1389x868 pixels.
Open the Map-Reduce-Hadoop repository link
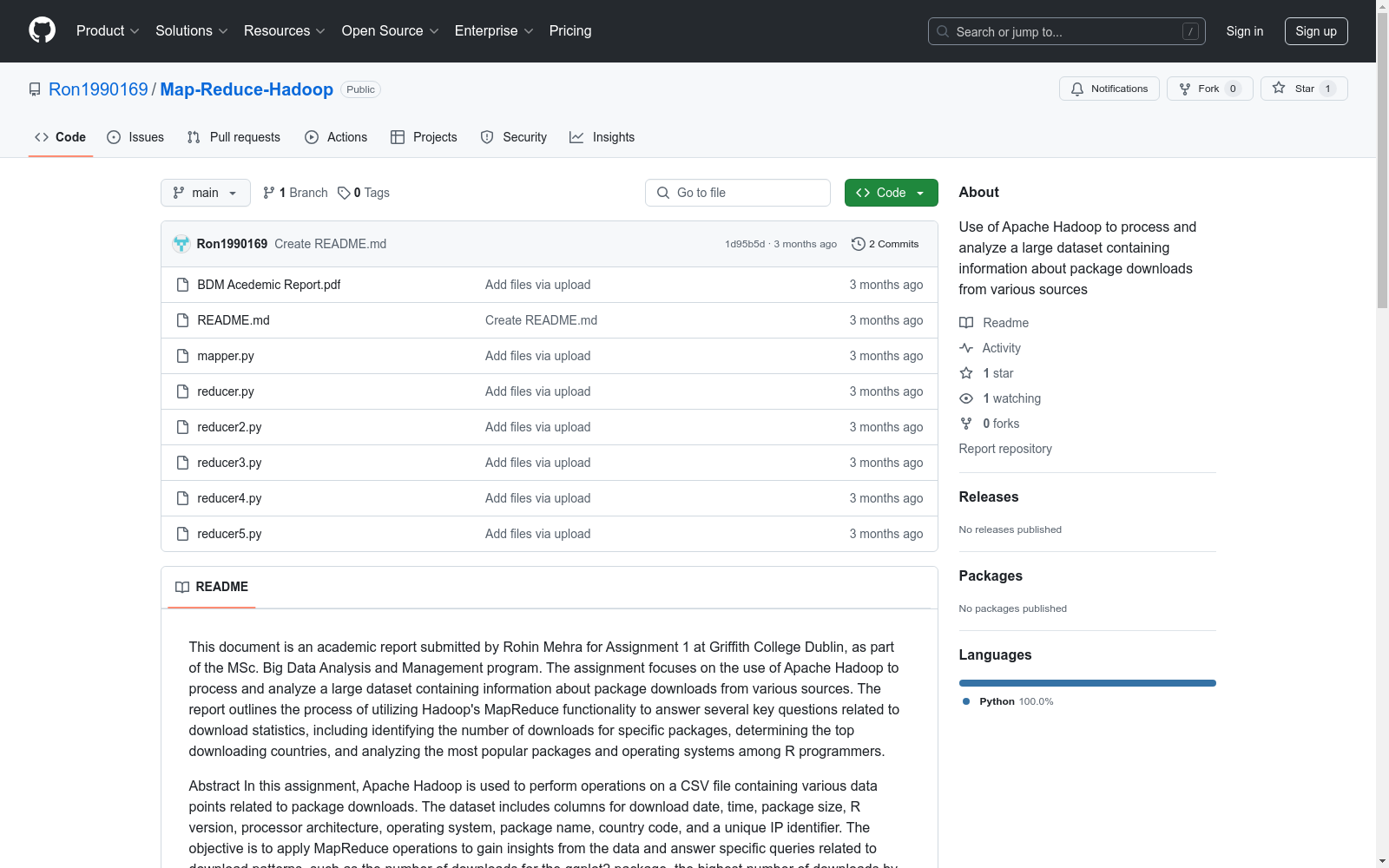[247, 89]
